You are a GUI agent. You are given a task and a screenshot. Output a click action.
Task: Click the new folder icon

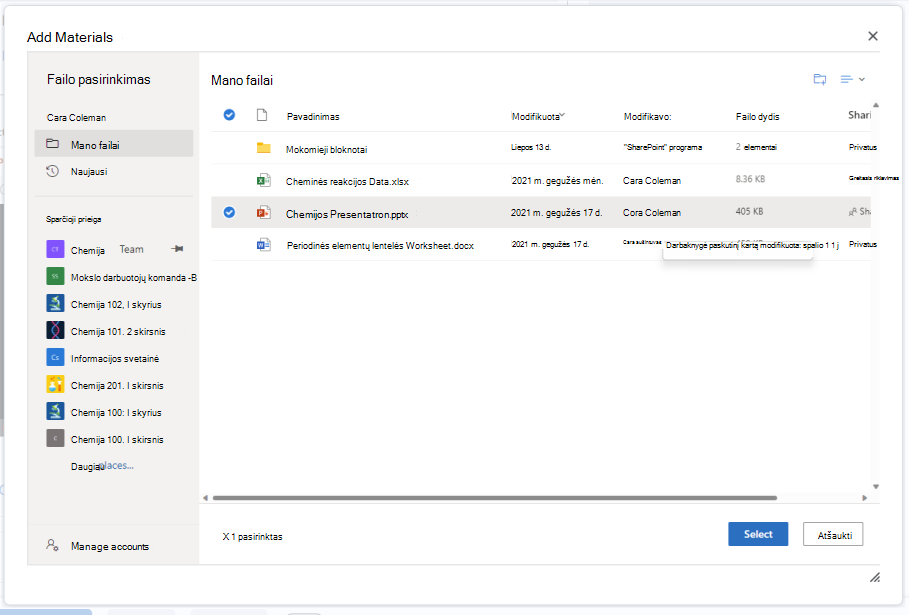coord(820,79)
